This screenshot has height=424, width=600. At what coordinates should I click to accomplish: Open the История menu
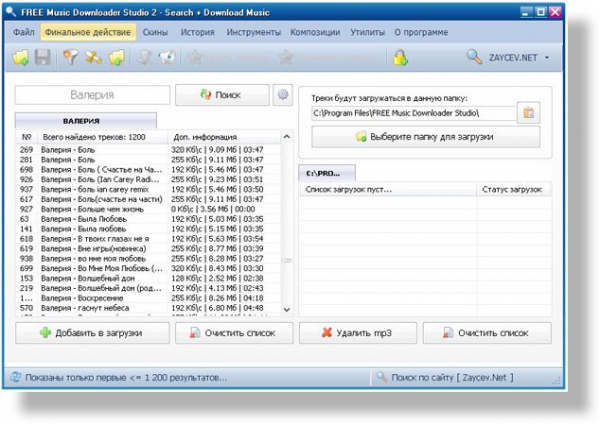coord(197,32)
